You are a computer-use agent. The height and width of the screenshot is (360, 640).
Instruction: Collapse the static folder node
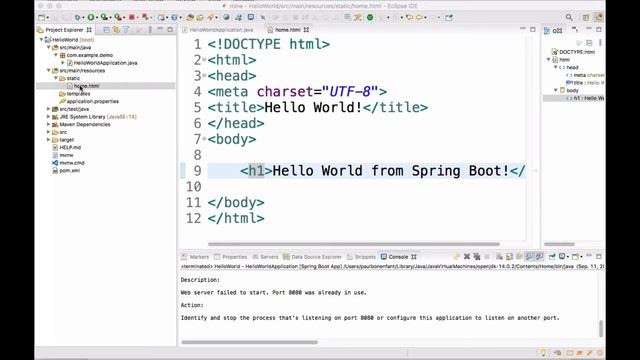click(56, 78)
